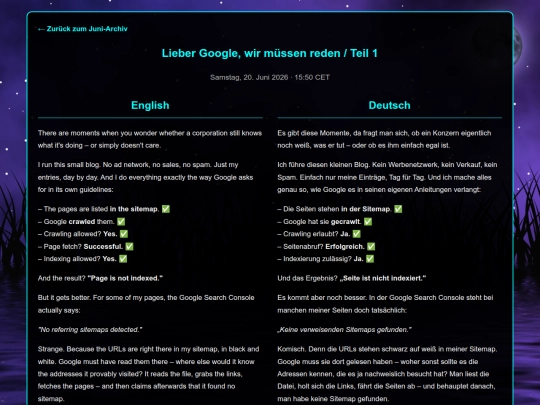Viewport: 540px width, 405px height.
Task: Click the checkmark next to 'Page fetch? Successful.'
Action: coord(129,247)
